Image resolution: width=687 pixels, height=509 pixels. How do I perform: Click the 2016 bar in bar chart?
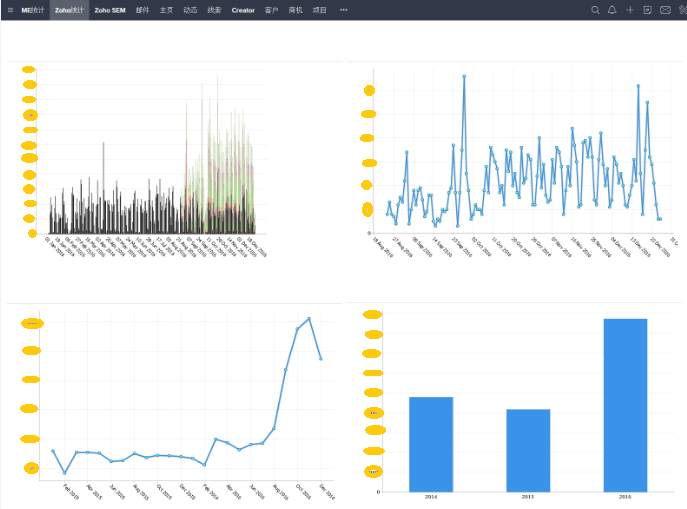tap(625, 405)
